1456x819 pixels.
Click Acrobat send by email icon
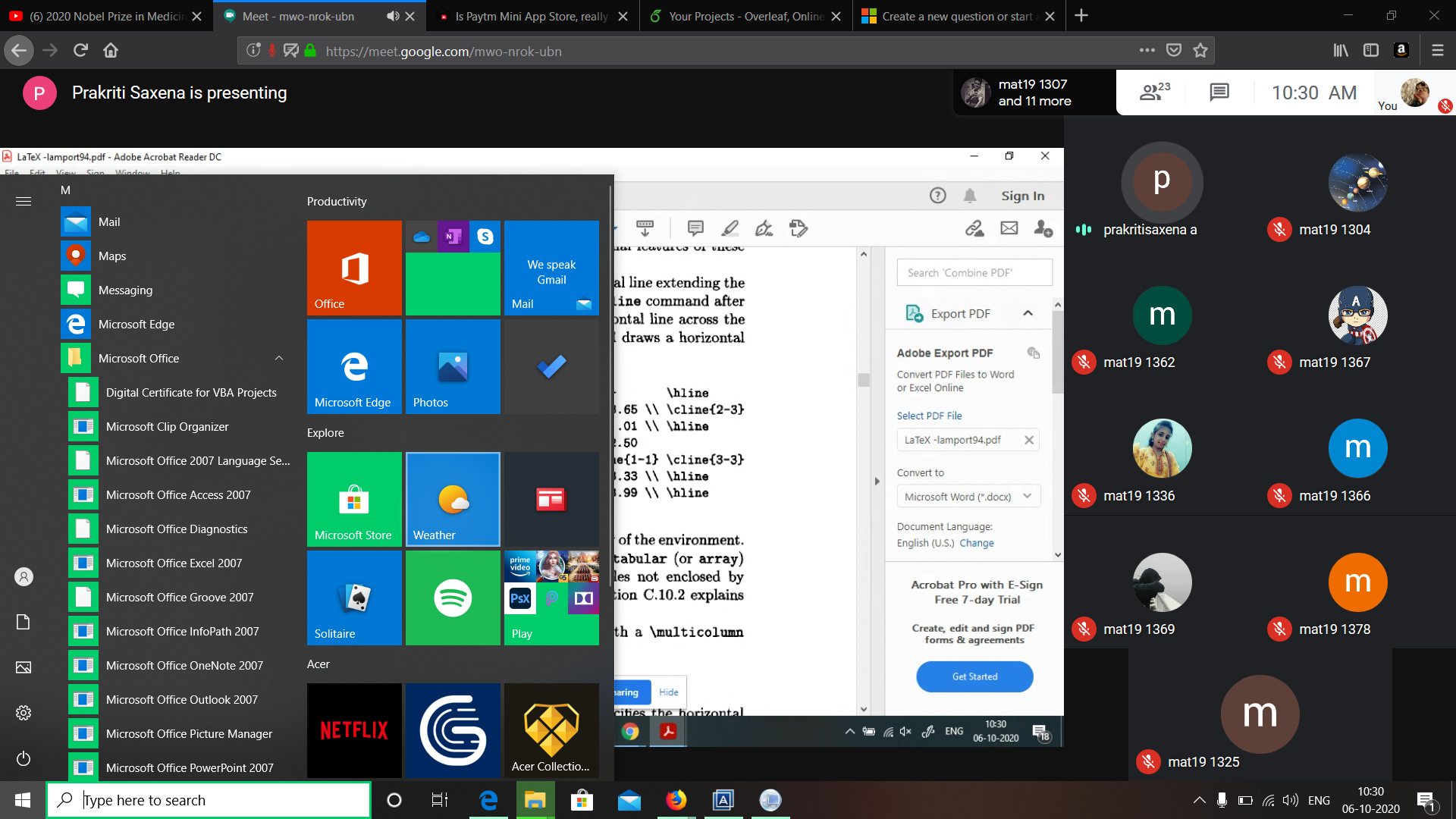coord(1009,228)
